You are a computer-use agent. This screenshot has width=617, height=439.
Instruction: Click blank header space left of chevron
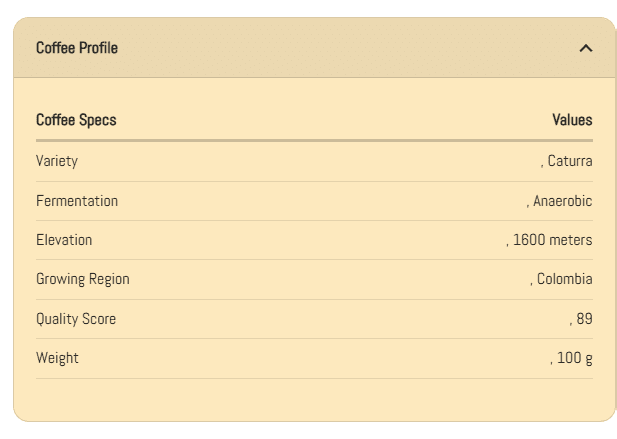coord(350,48)
